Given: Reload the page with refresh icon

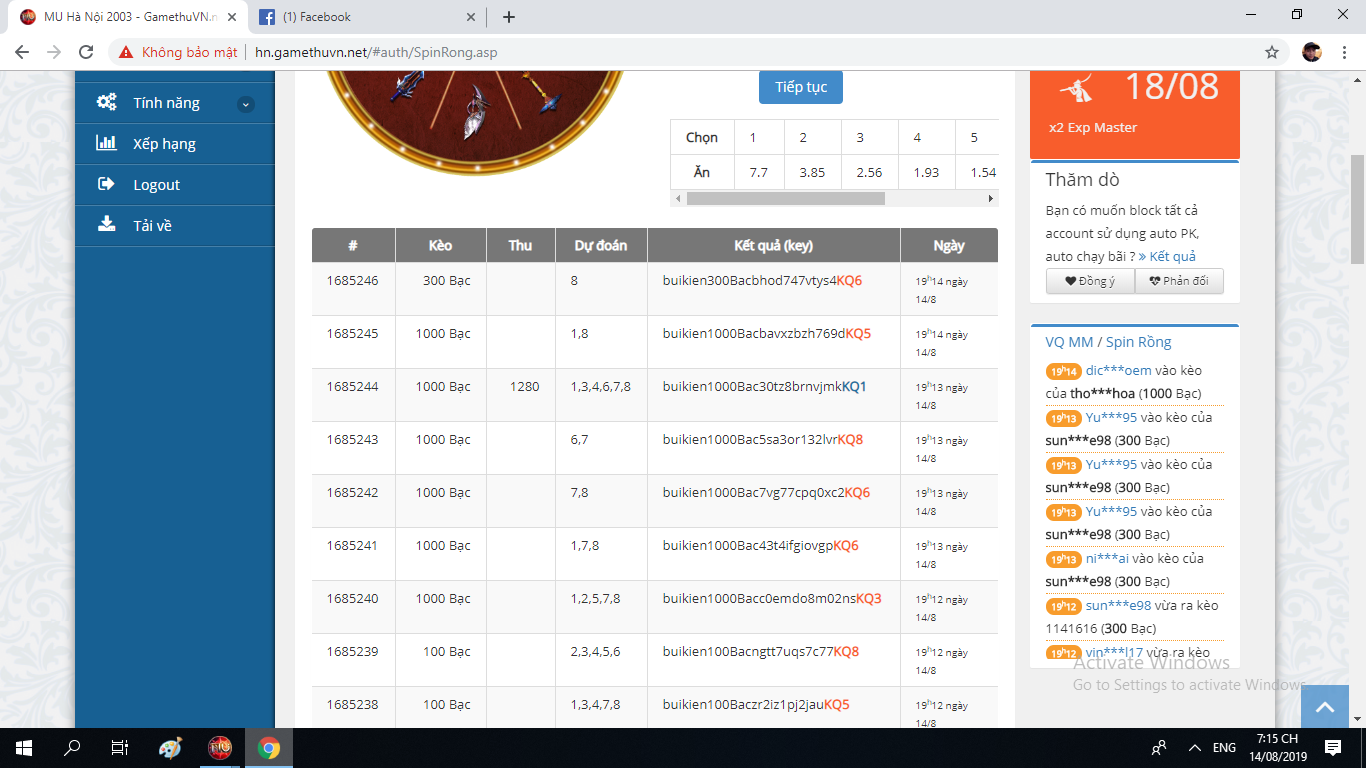Looking at the screenshot, I should tap(86, 52).
